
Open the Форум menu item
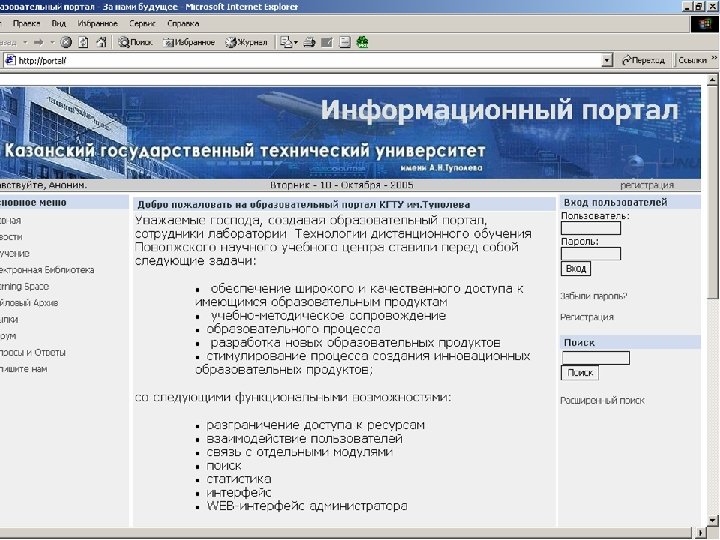(7, 336)
